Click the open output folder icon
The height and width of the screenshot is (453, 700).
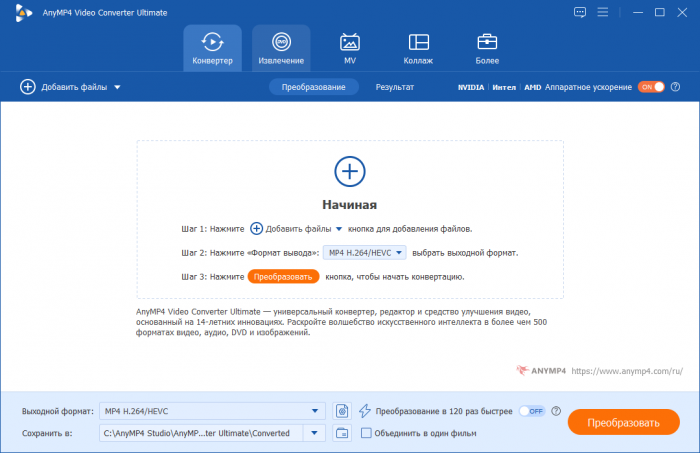coord(342,433)
